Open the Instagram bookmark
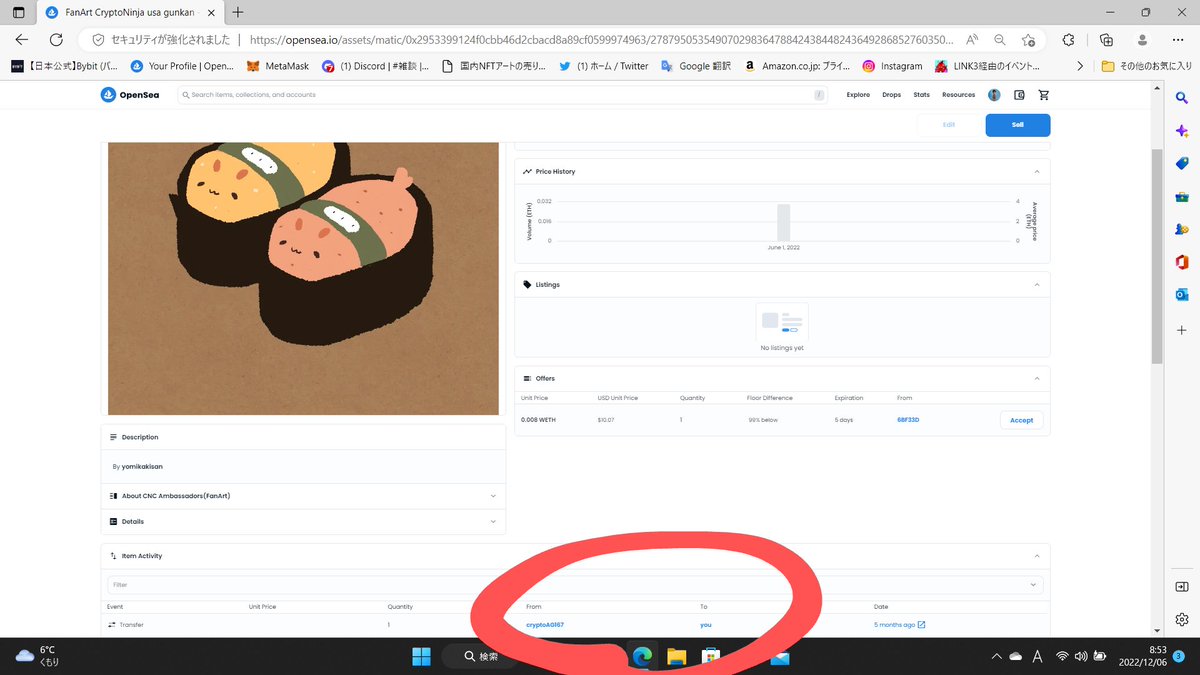Screen dimensions: 1200x675 (x=892, y=66)
